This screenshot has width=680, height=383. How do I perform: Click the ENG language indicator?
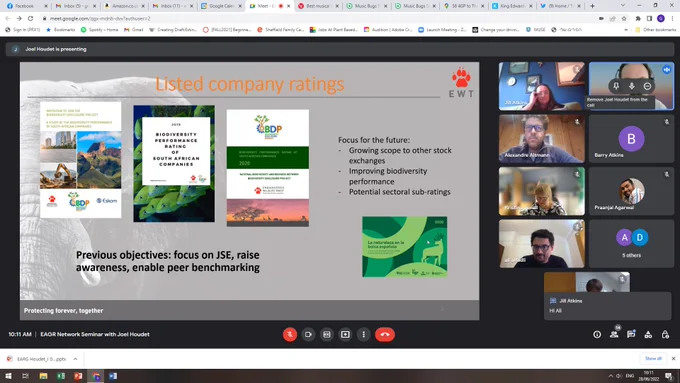pos(630,376)
